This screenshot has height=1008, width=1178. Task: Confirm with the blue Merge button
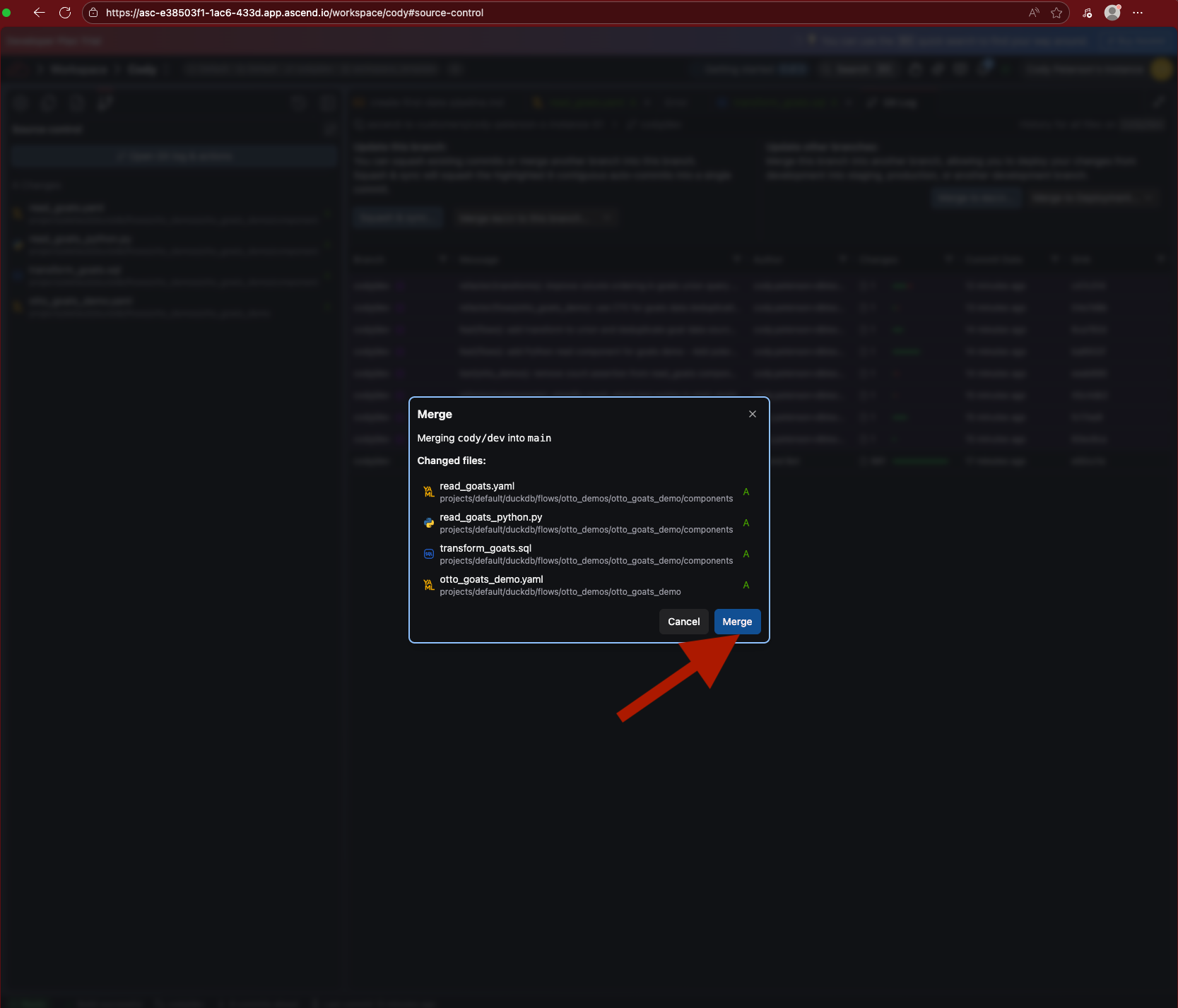pos(737,622)
